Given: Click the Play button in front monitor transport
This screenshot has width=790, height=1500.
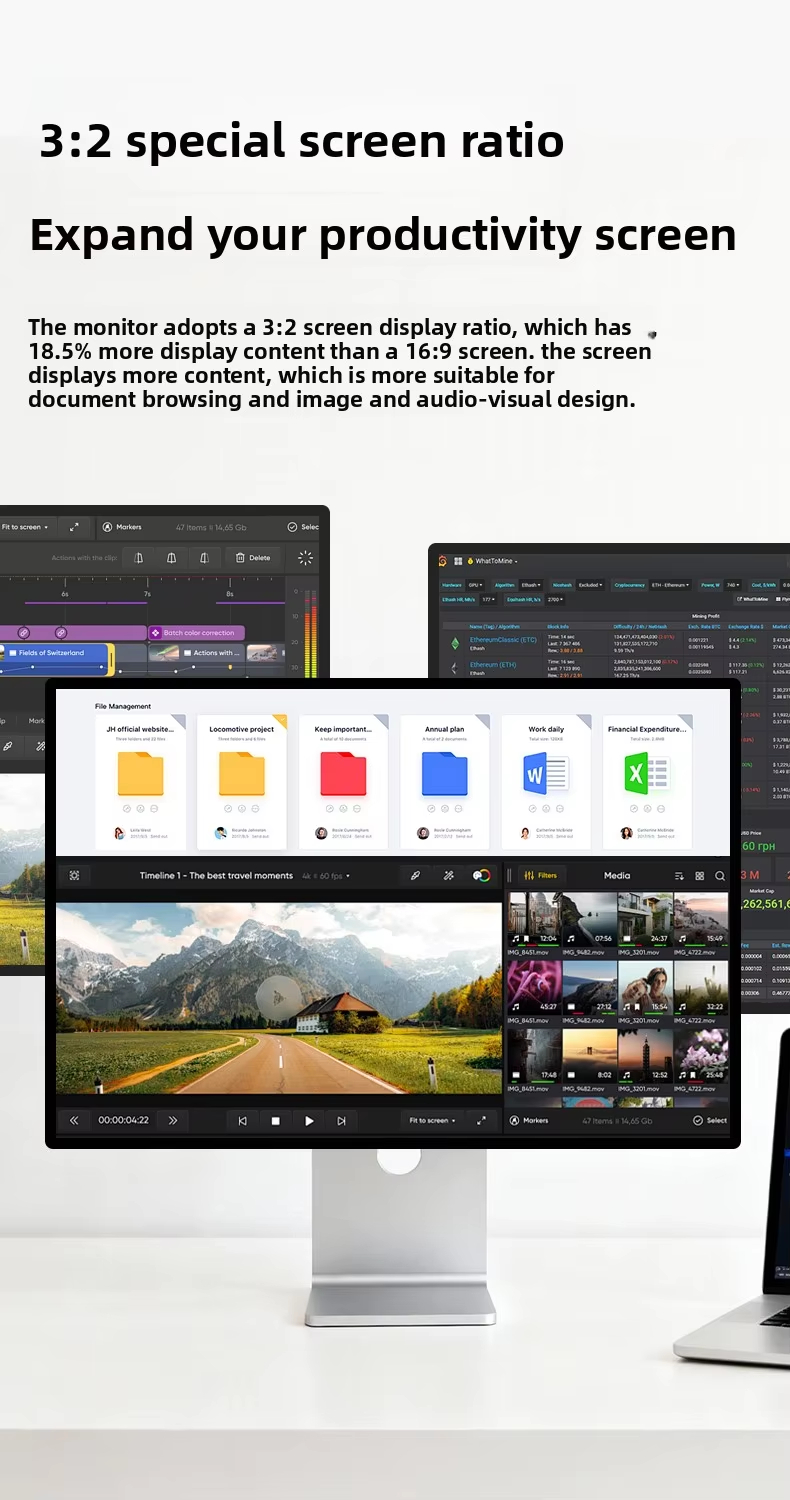Looking at the screenshot, I should (x=309, y=1121).
